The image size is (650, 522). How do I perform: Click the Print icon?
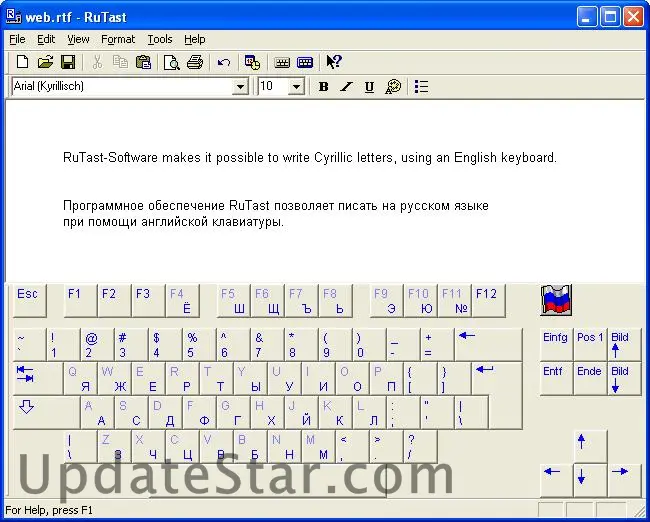tap(195, 62)
